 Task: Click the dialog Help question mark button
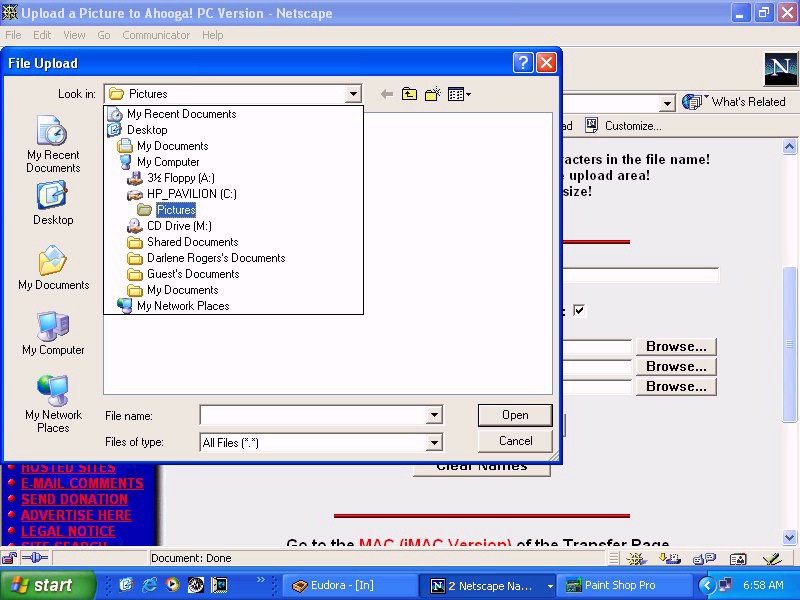click(x=523, y=63)
